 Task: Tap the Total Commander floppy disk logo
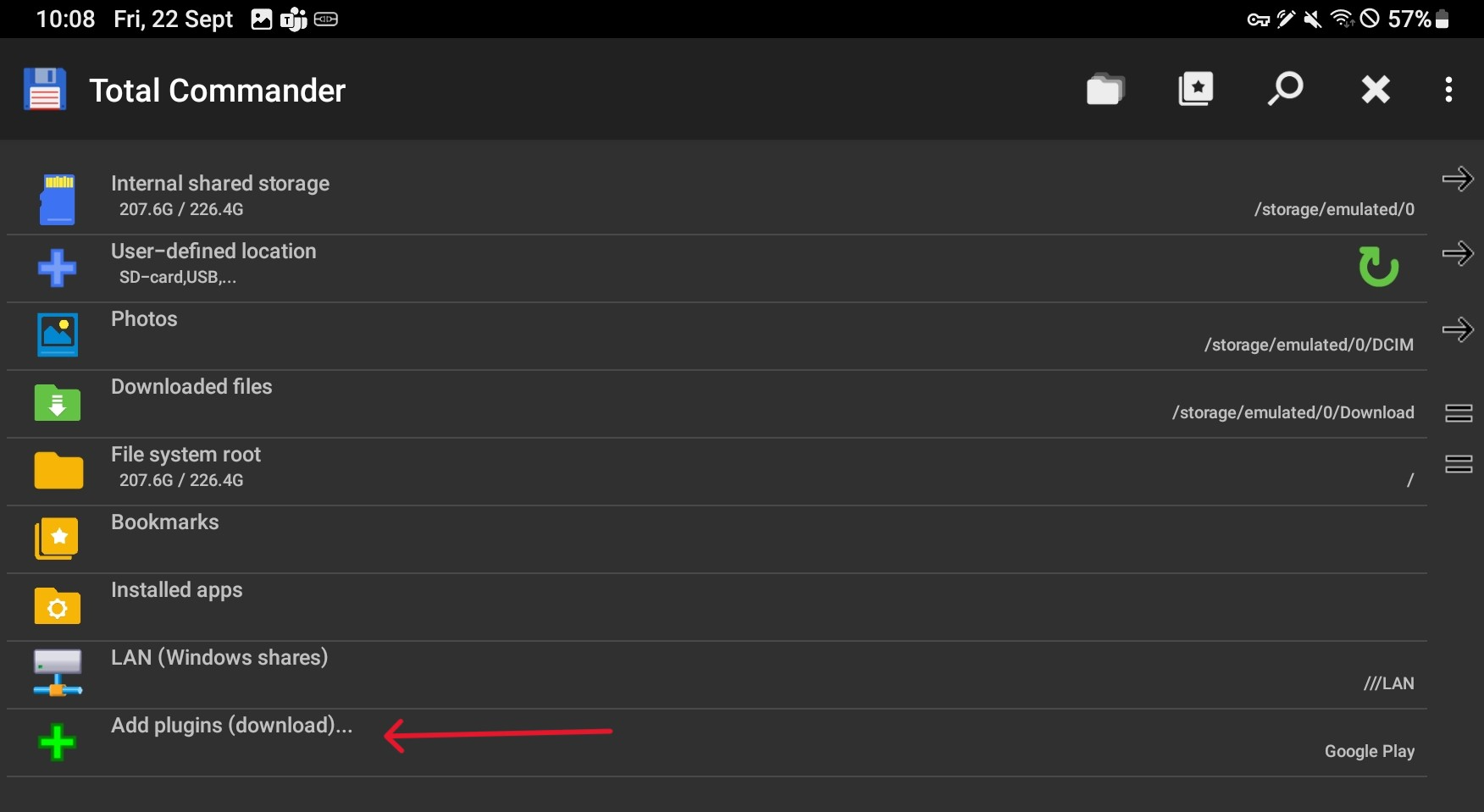click(45, 90)
